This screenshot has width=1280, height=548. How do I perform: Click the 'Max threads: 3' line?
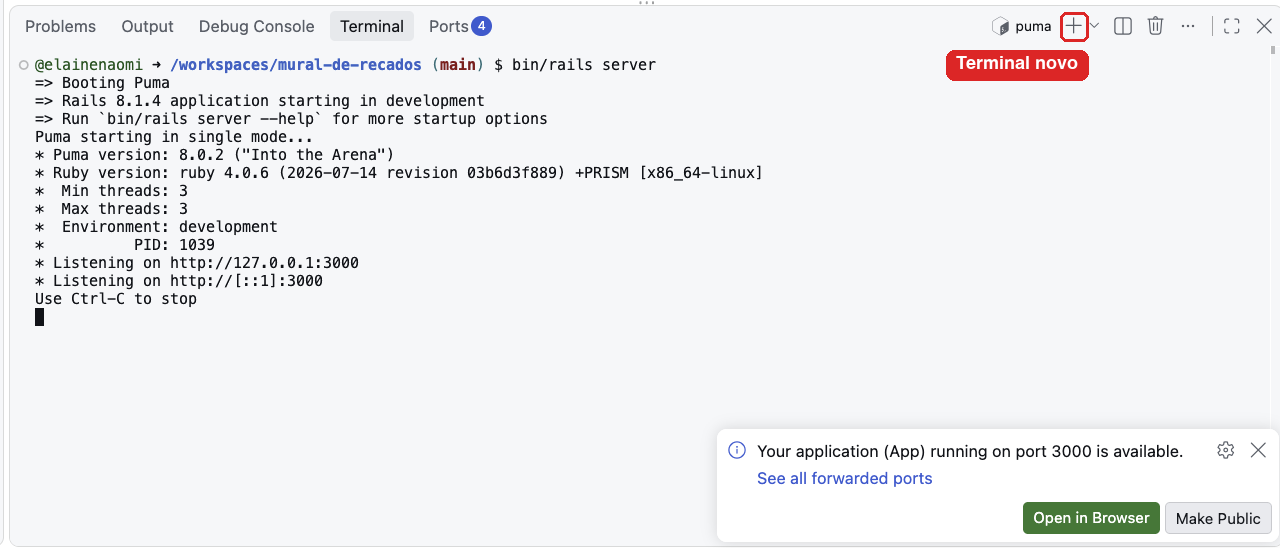[111, 209]
